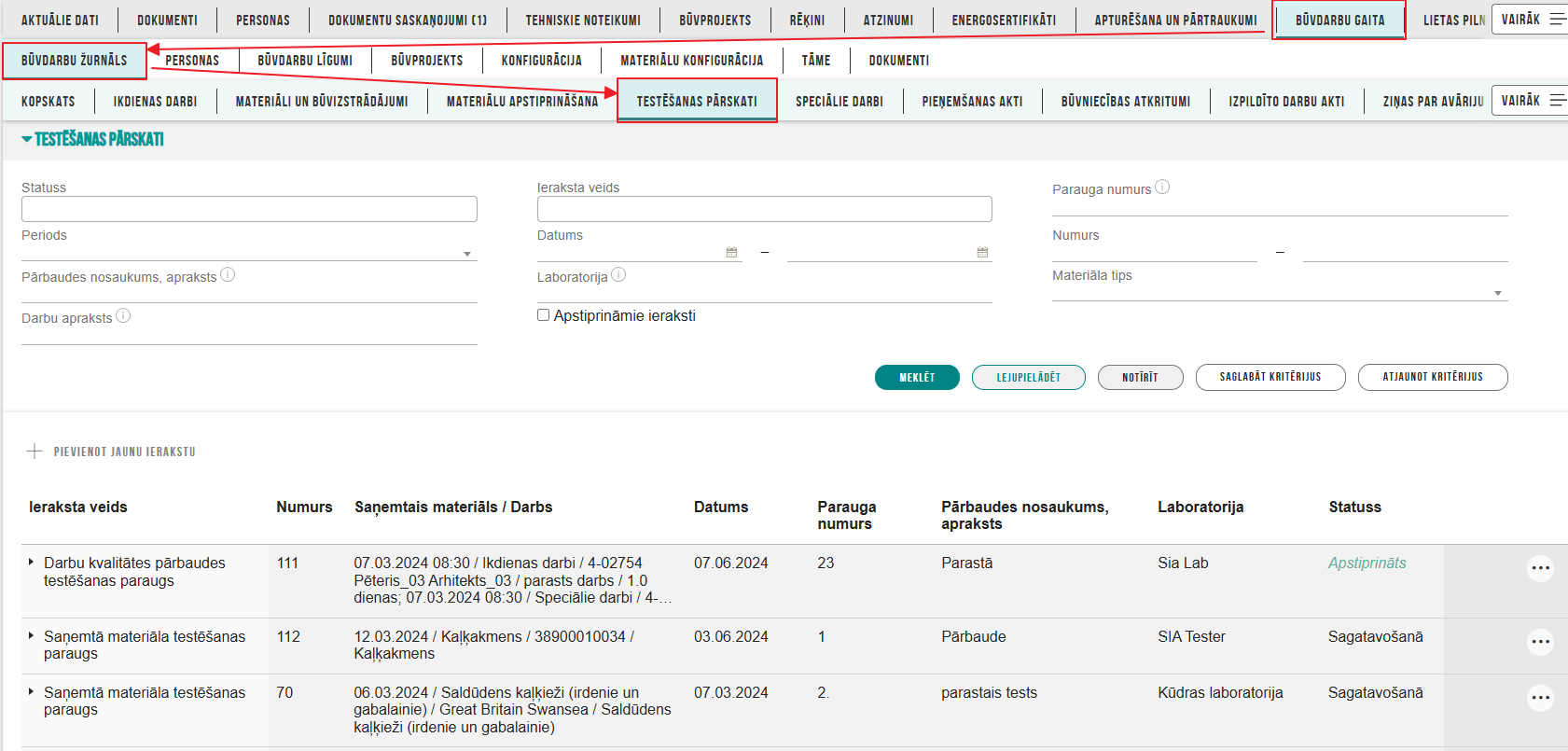The height and width of the screenshot is (751, 1568).
Task: Click the Meklēt button
Action: point(917,377)
